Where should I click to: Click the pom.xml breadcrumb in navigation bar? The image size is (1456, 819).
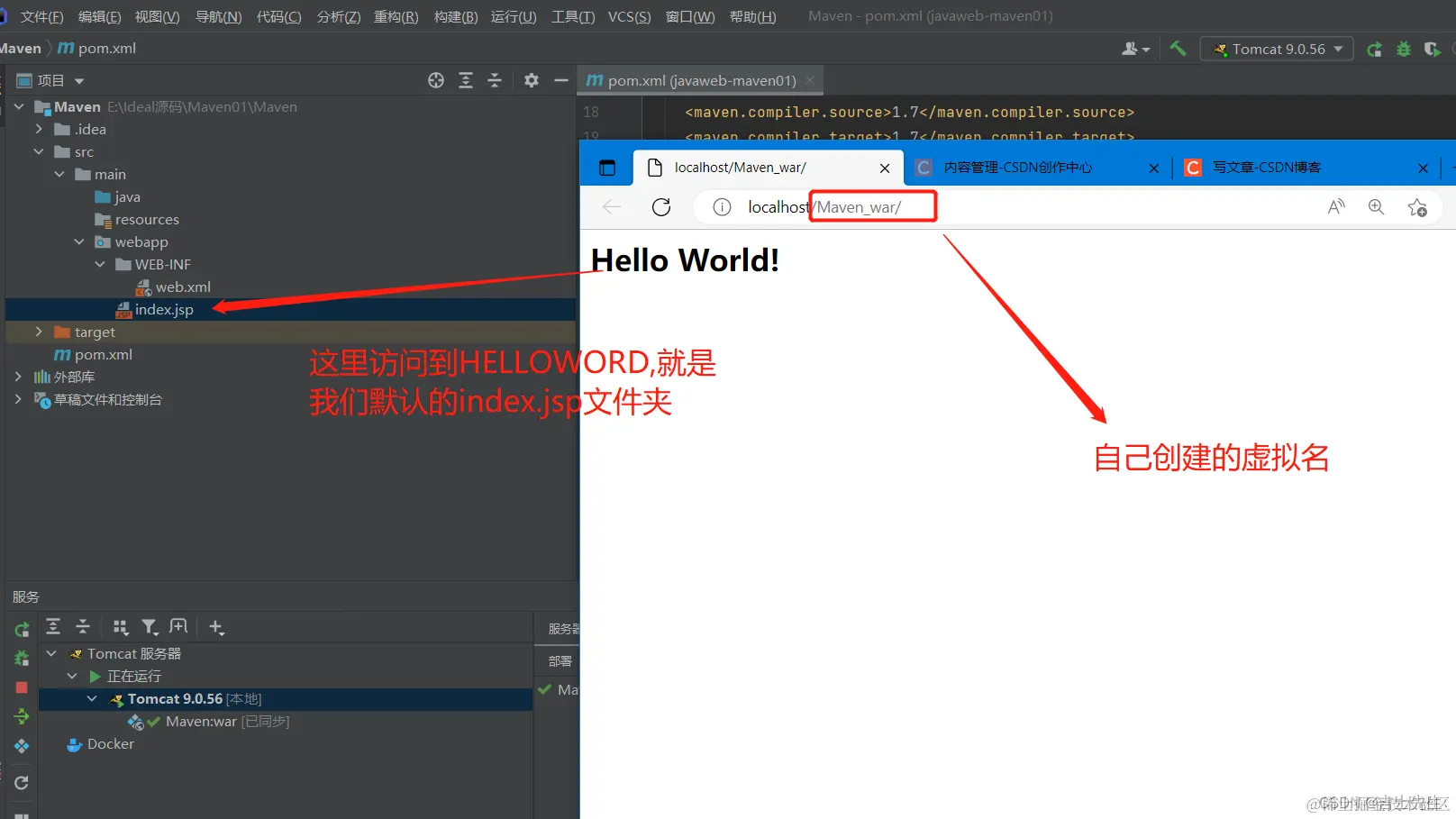(x=97, y=48)
